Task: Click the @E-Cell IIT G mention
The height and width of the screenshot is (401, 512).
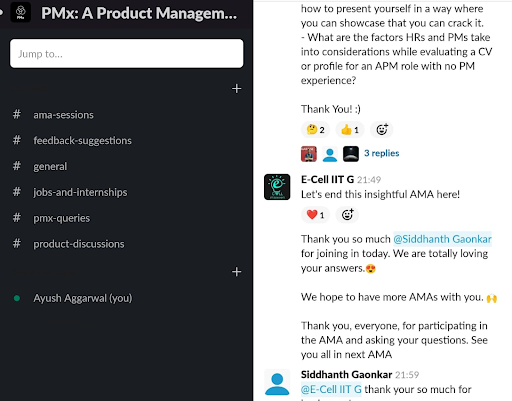Action: (331, 389)
